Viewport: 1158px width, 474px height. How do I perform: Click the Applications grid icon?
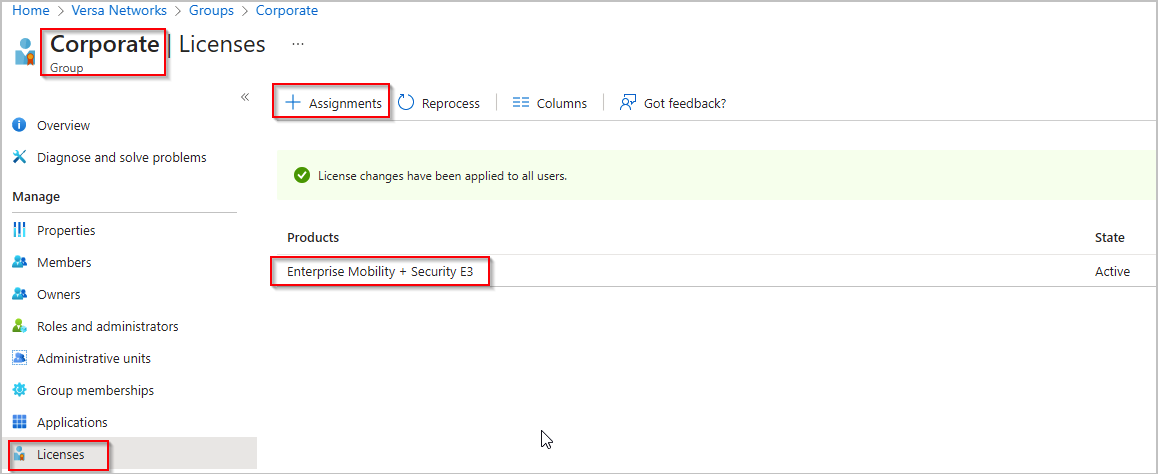pos(19,423)
